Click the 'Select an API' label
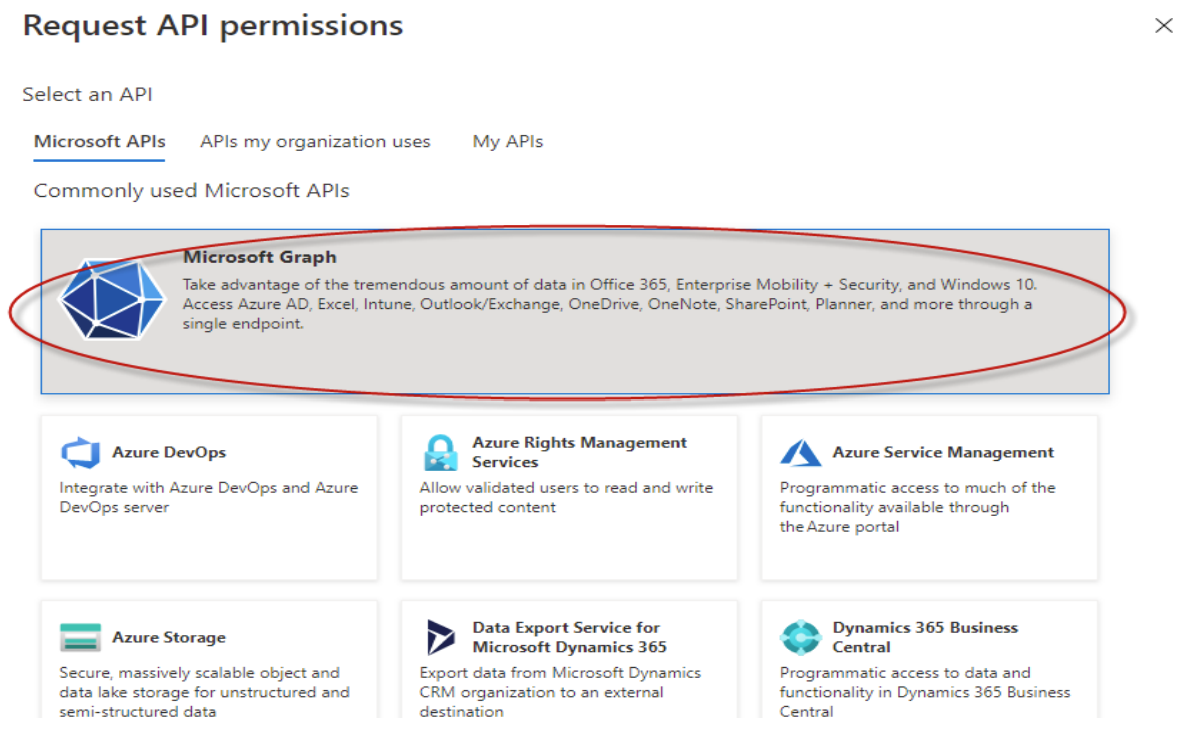This screenshot has width=1191, height=739. point(87,94)
